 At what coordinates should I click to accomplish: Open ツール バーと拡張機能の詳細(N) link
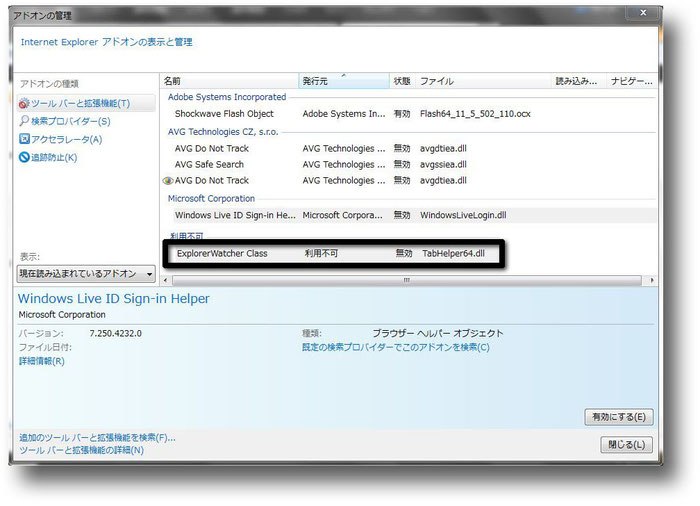[x=81, y=450]
